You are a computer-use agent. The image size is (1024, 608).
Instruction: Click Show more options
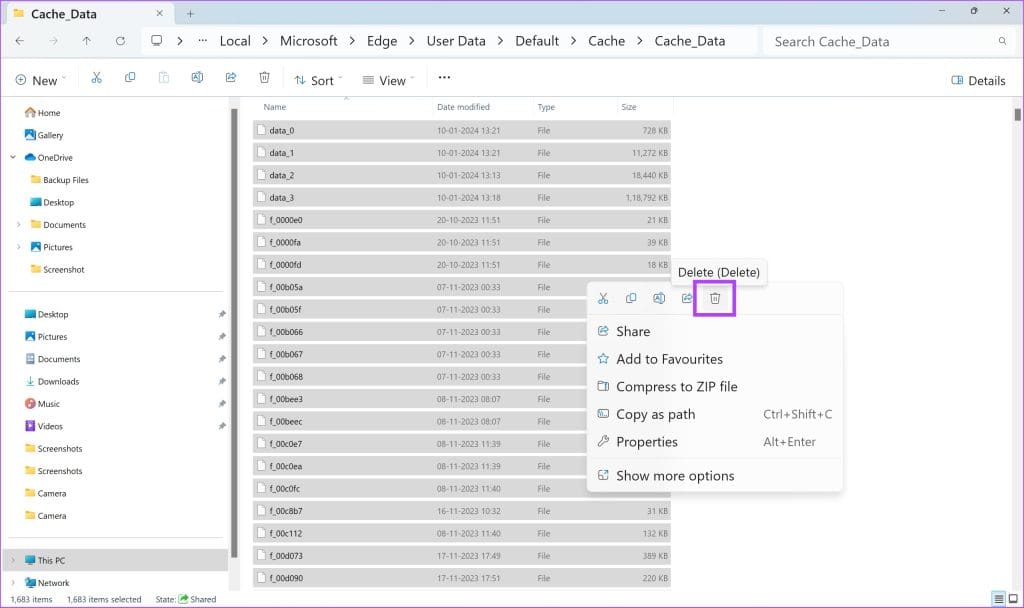click(673, 475)
